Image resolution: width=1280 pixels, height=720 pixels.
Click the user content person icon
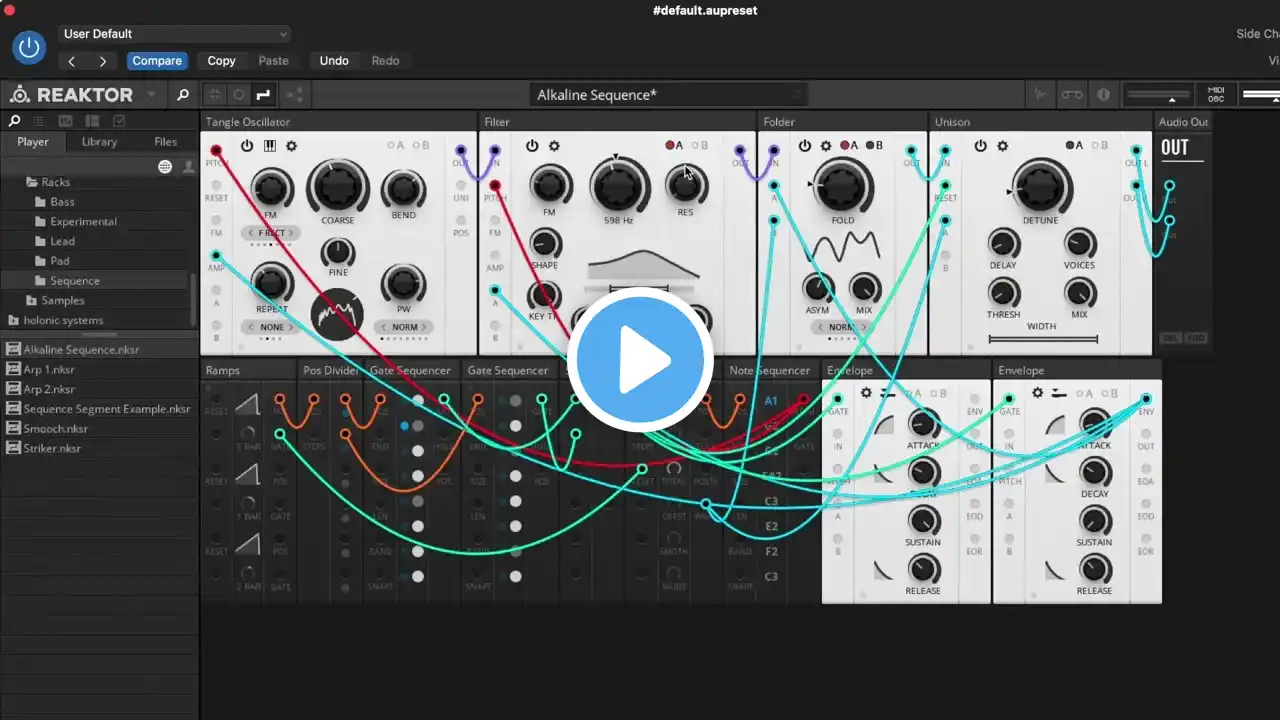click(x=187, y=167)
